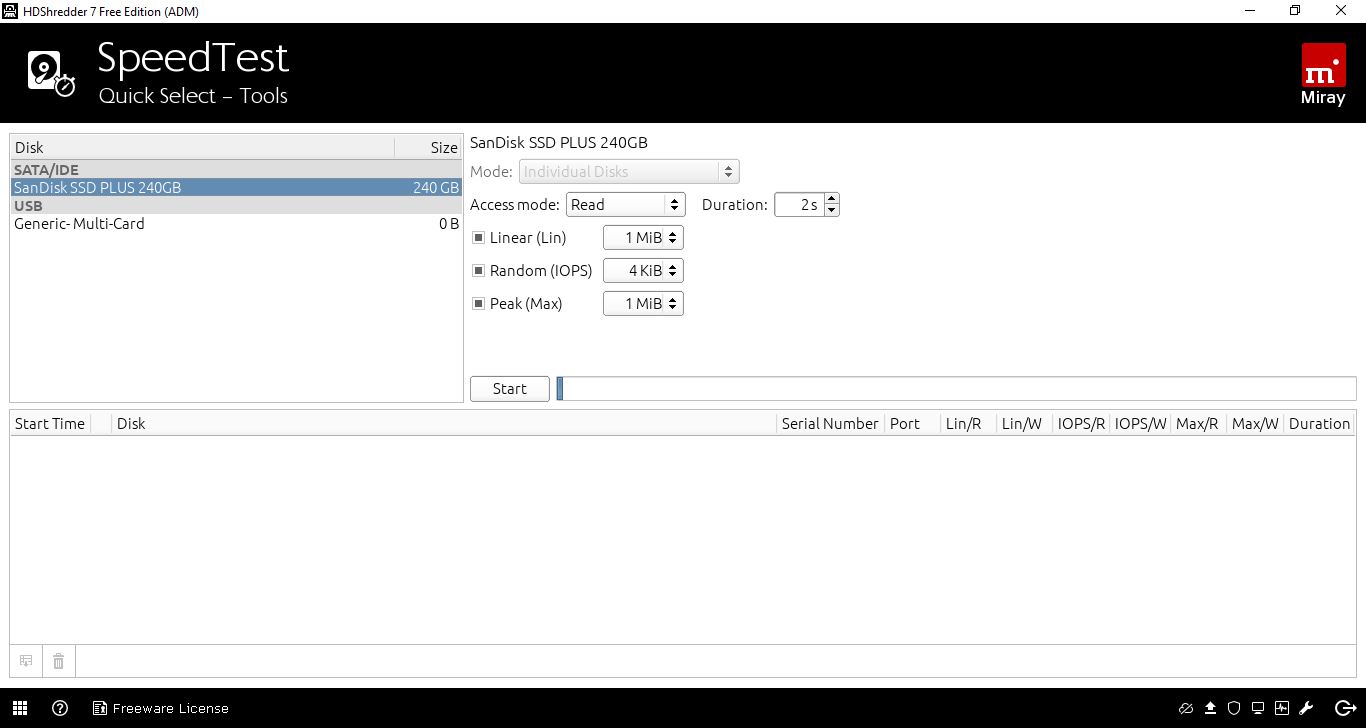Click the monitor display icon
The image size is (1366, 728).
1258,708
